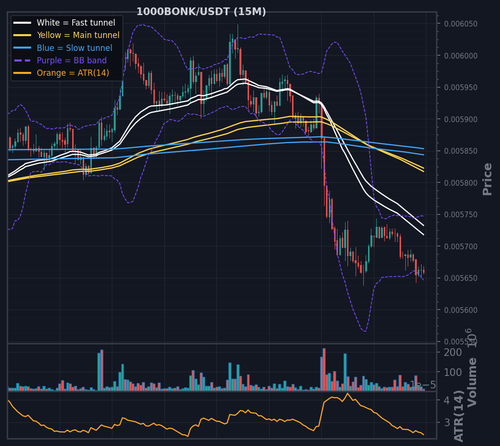Click the ATR(14) axis title
Image resolution: width=500 pixels, height=446 pixels.
pos(459,416)
